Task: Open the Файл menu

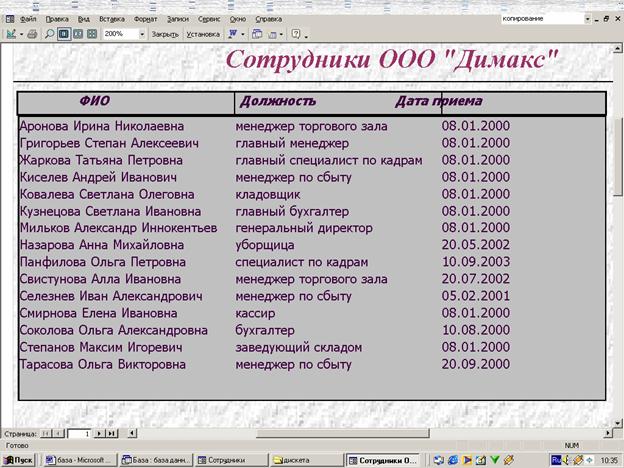Action: coord(28,19)
